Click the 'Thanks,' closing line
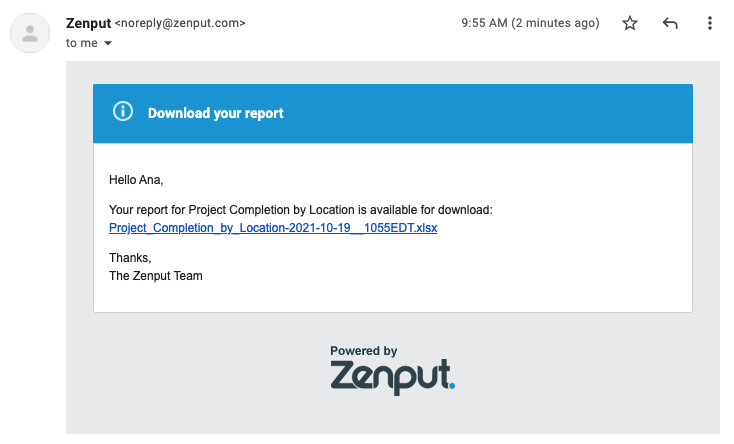The image size is (734, 444). [x=130, y=258]
